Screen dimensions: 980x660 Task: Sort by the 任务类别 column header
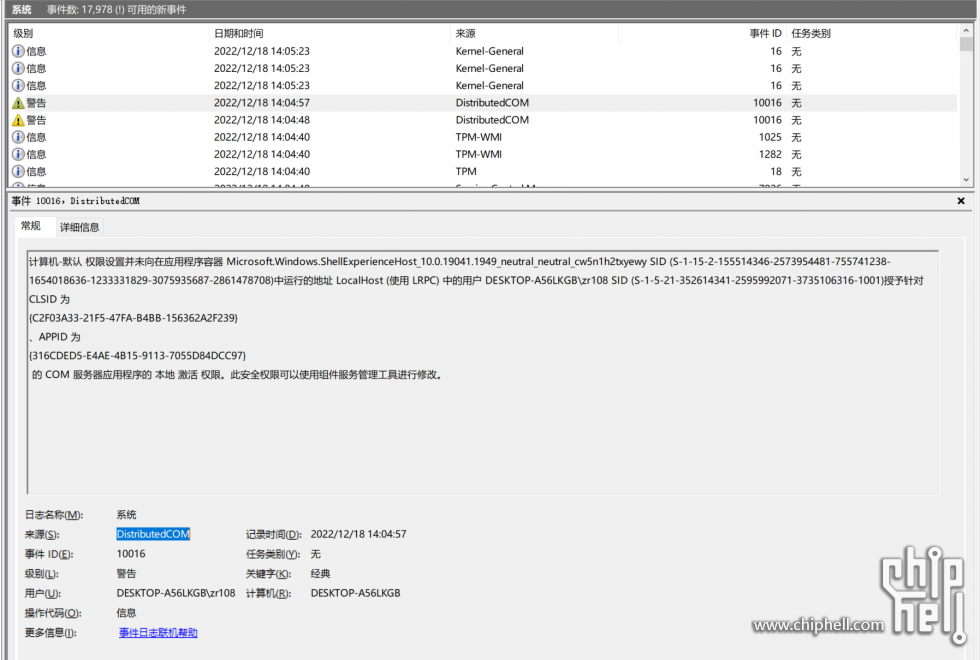[811, 34]
